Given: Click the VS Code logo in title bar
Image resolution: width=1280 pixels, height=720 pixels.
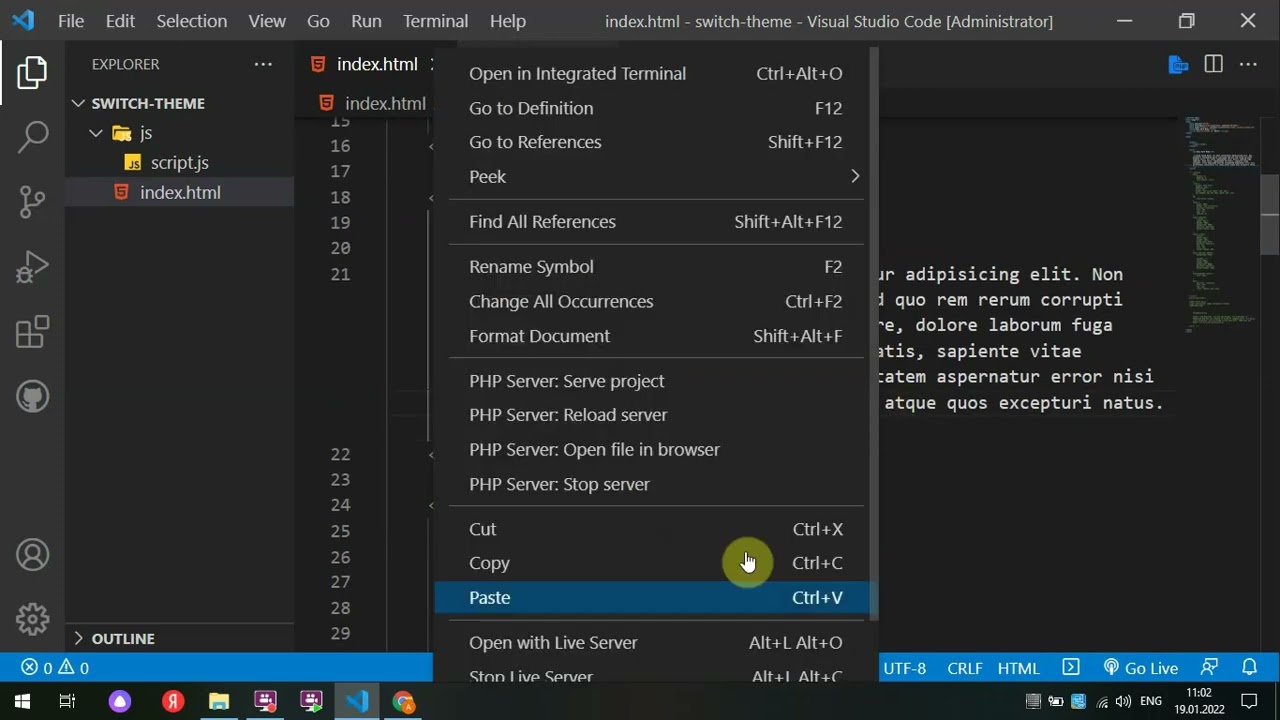Looking at the screenshot, I should coord(23,20).
